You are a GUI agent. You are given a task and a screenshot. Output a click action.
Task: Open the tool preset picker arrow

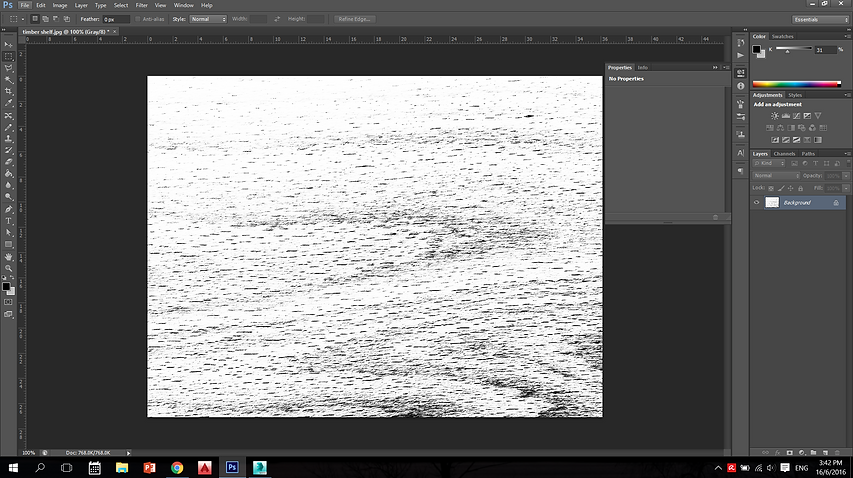click(x=23, y=19)
